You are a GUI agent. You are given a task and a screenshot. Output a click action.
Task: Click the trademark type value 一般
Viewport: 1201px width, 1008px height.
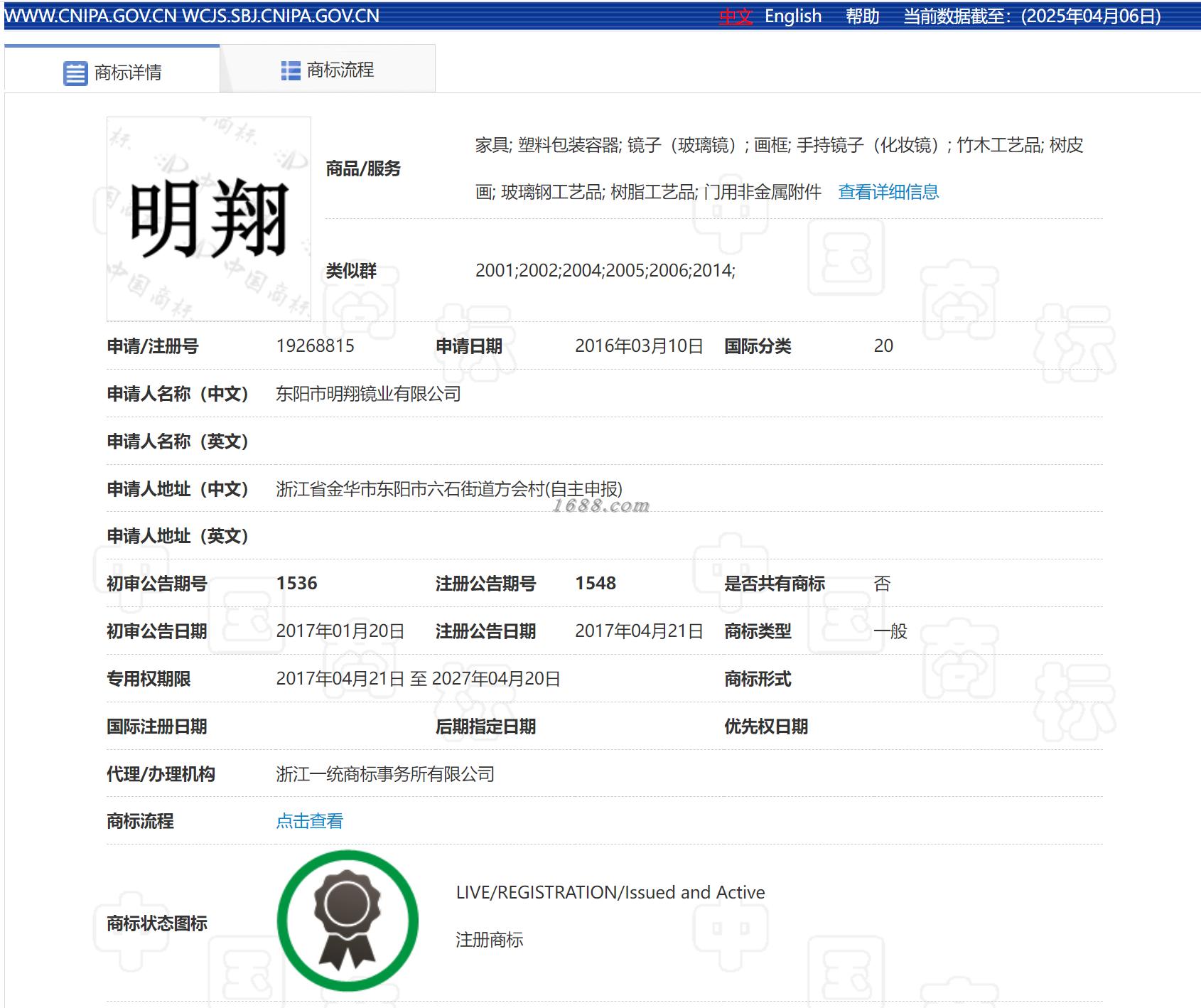tap(890, 631)
